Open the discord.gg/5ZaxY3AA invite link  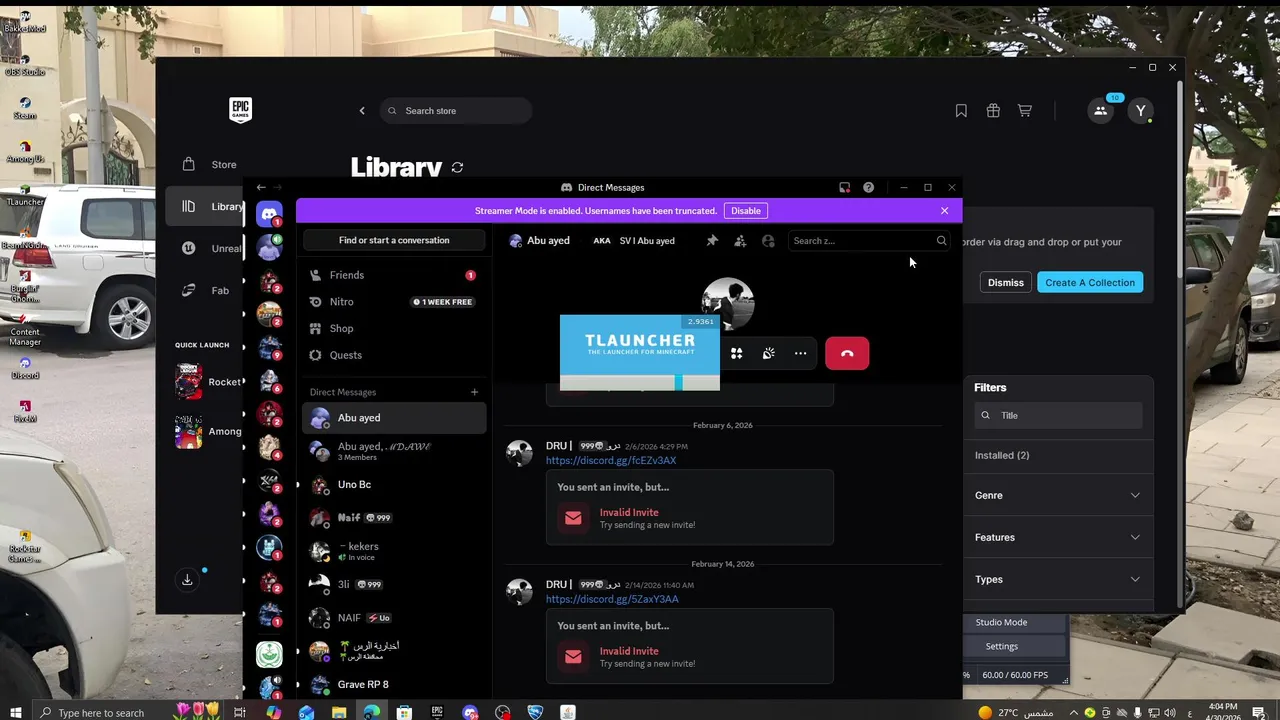point(612,599)
